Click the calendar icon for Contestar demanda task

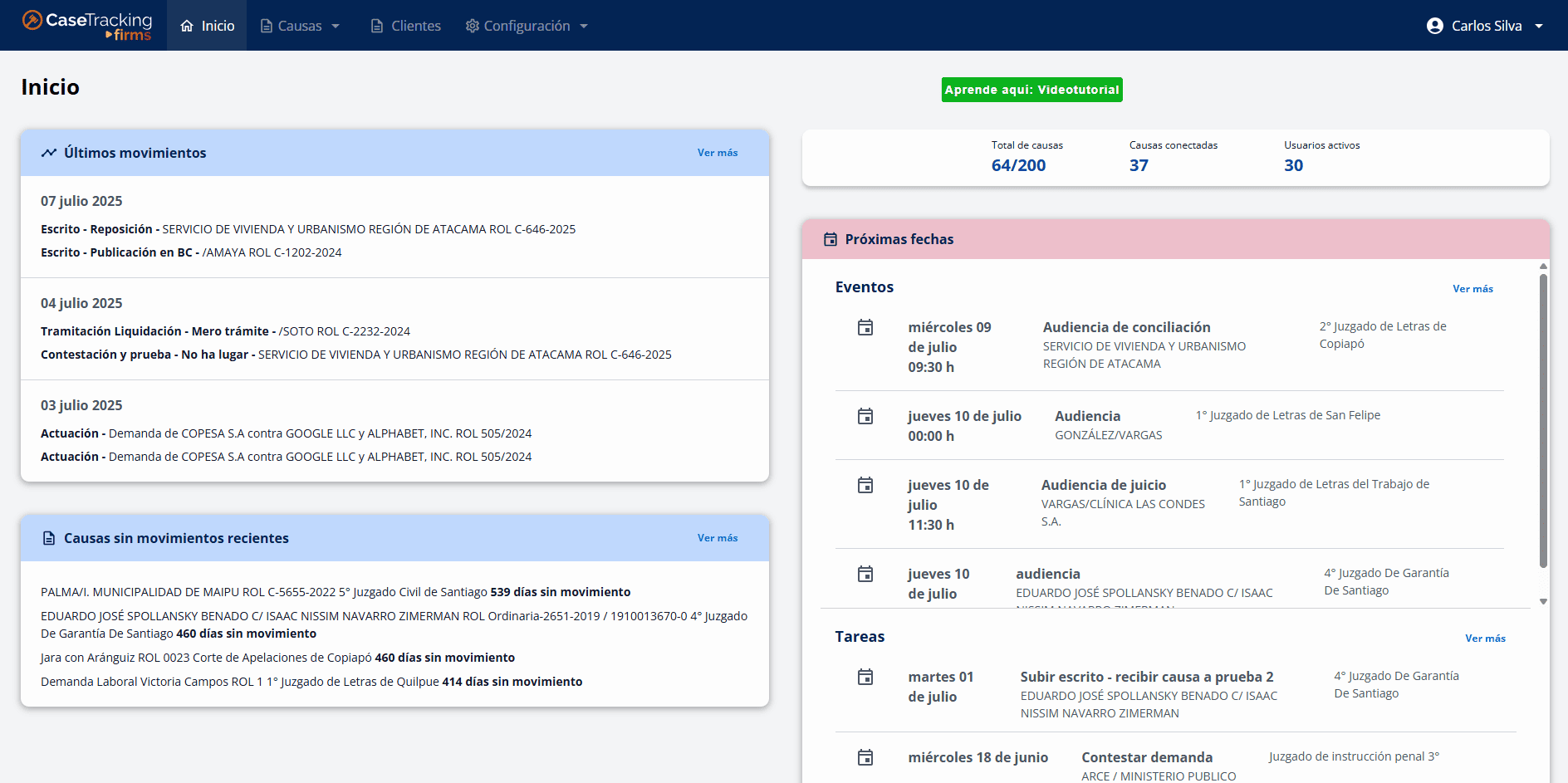pos(865,758)
